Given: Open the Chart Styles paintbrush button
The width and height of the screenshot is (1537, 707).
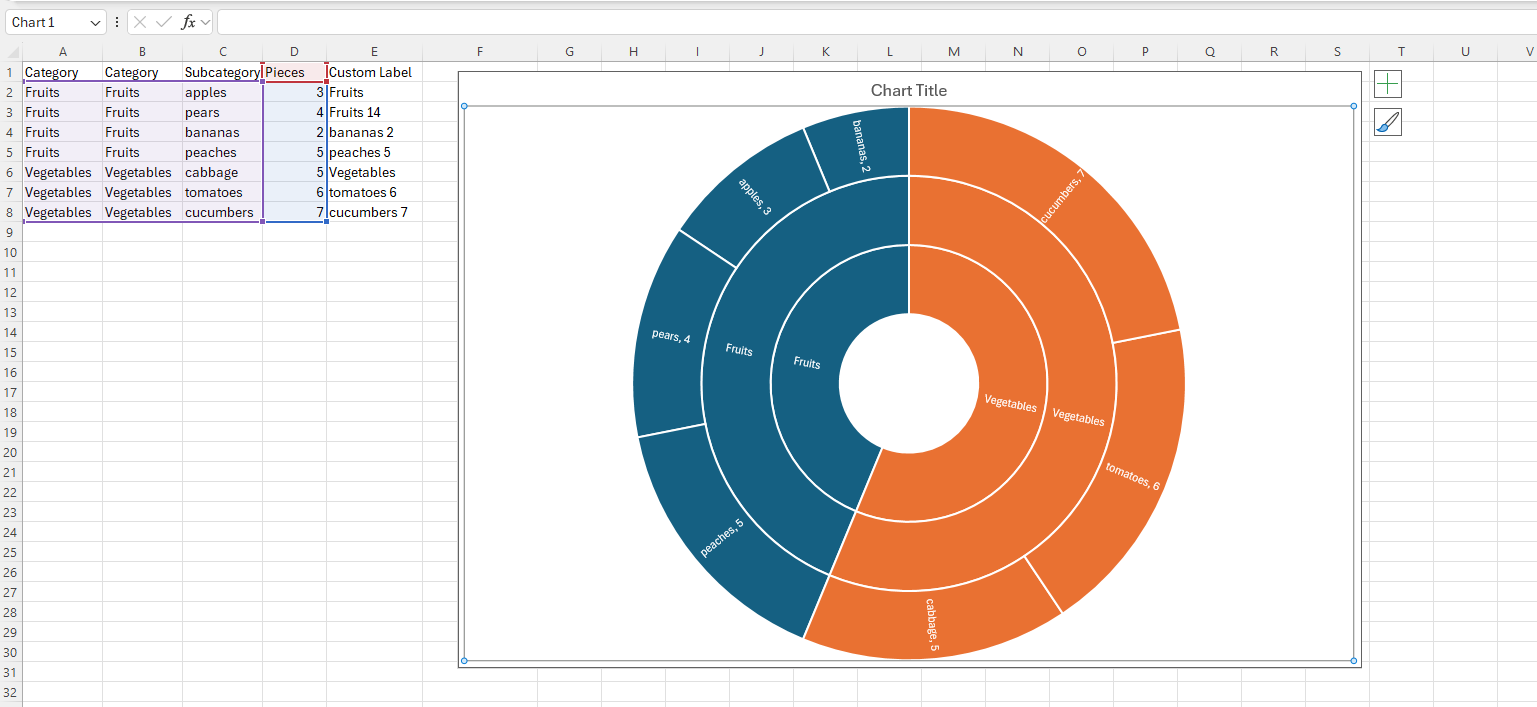Looking at the screenshot, I should click(1388, 122).
